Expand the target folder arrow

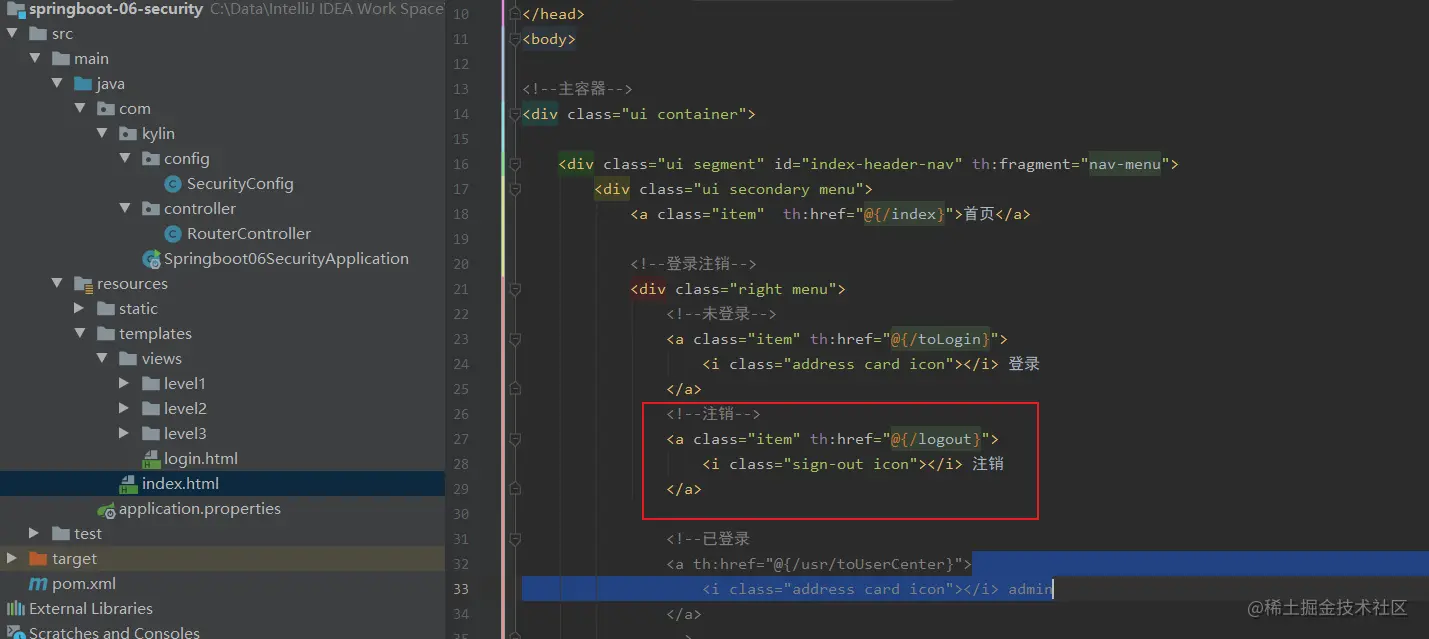click(x=12, y=559)
